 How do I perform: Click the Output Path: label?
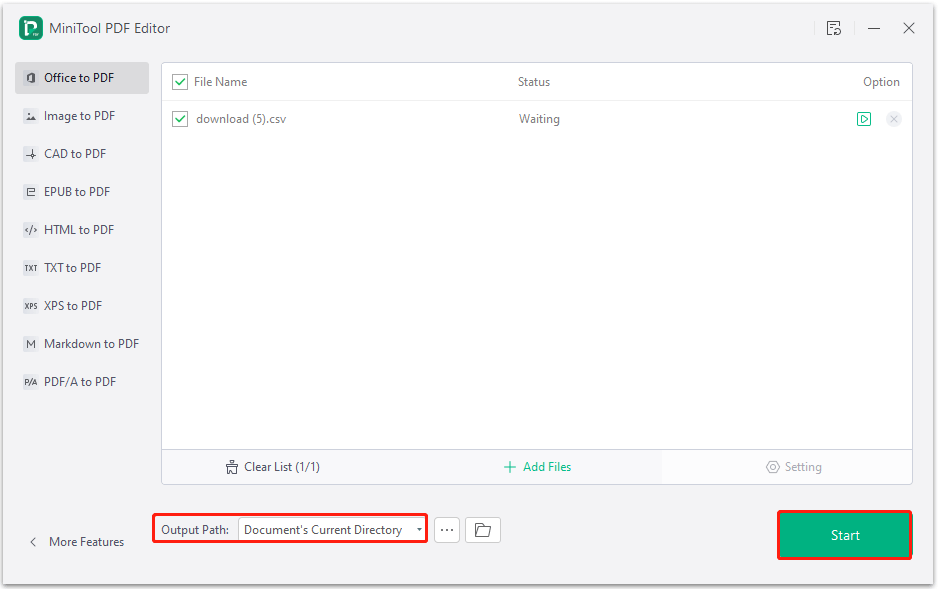(195, 530)
